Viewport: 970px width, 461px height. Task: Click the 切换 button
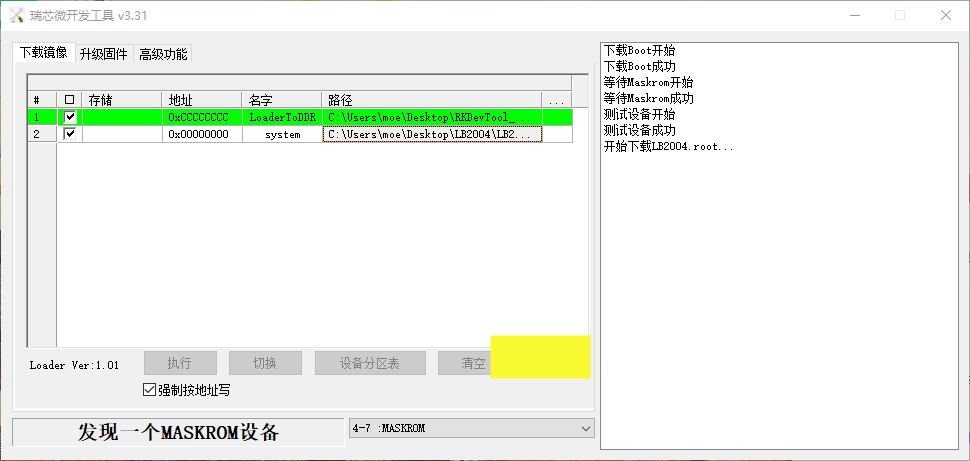click(x=265, y=363)
